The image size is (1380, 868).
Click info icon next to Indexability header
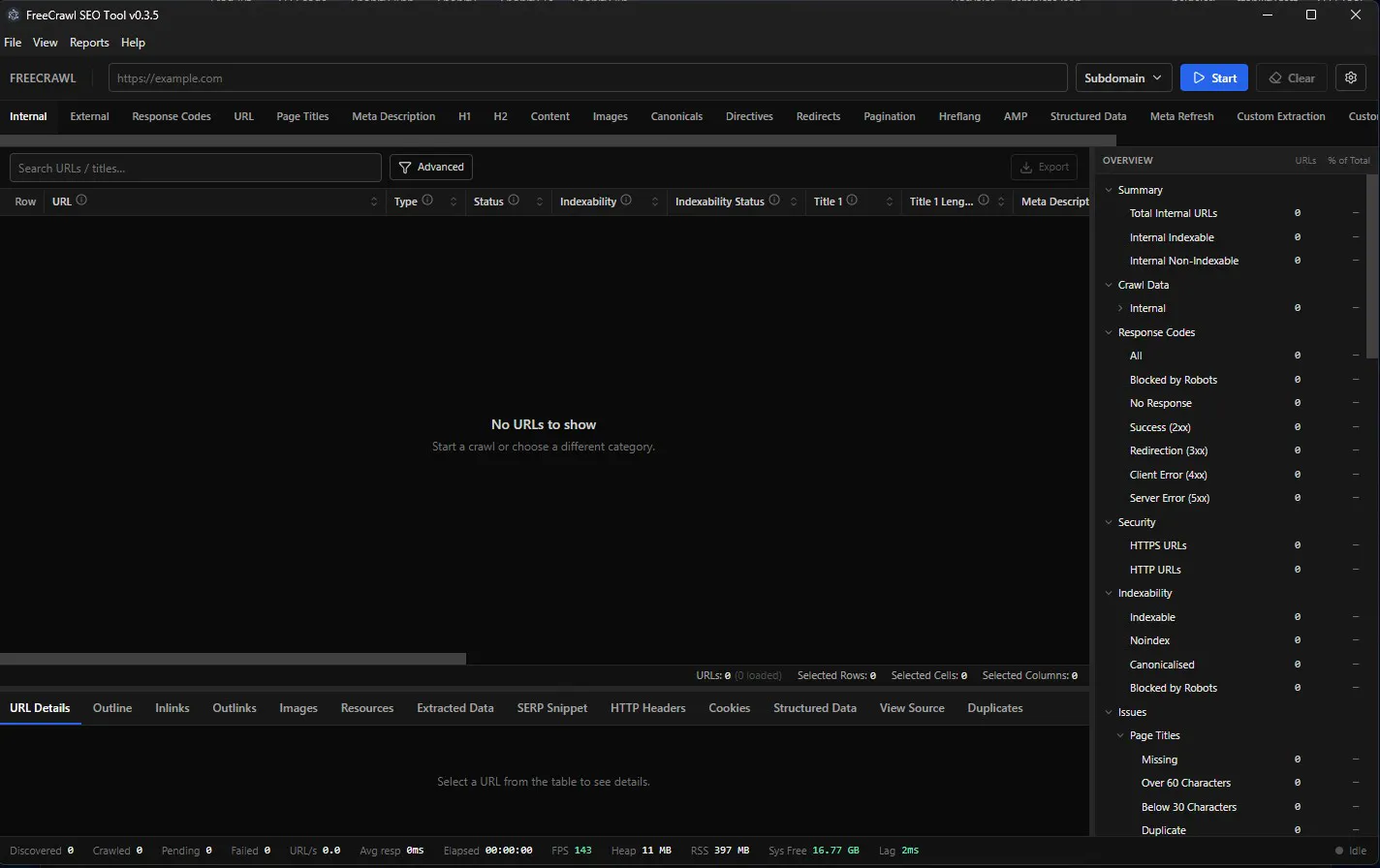(x=626, y=201)
